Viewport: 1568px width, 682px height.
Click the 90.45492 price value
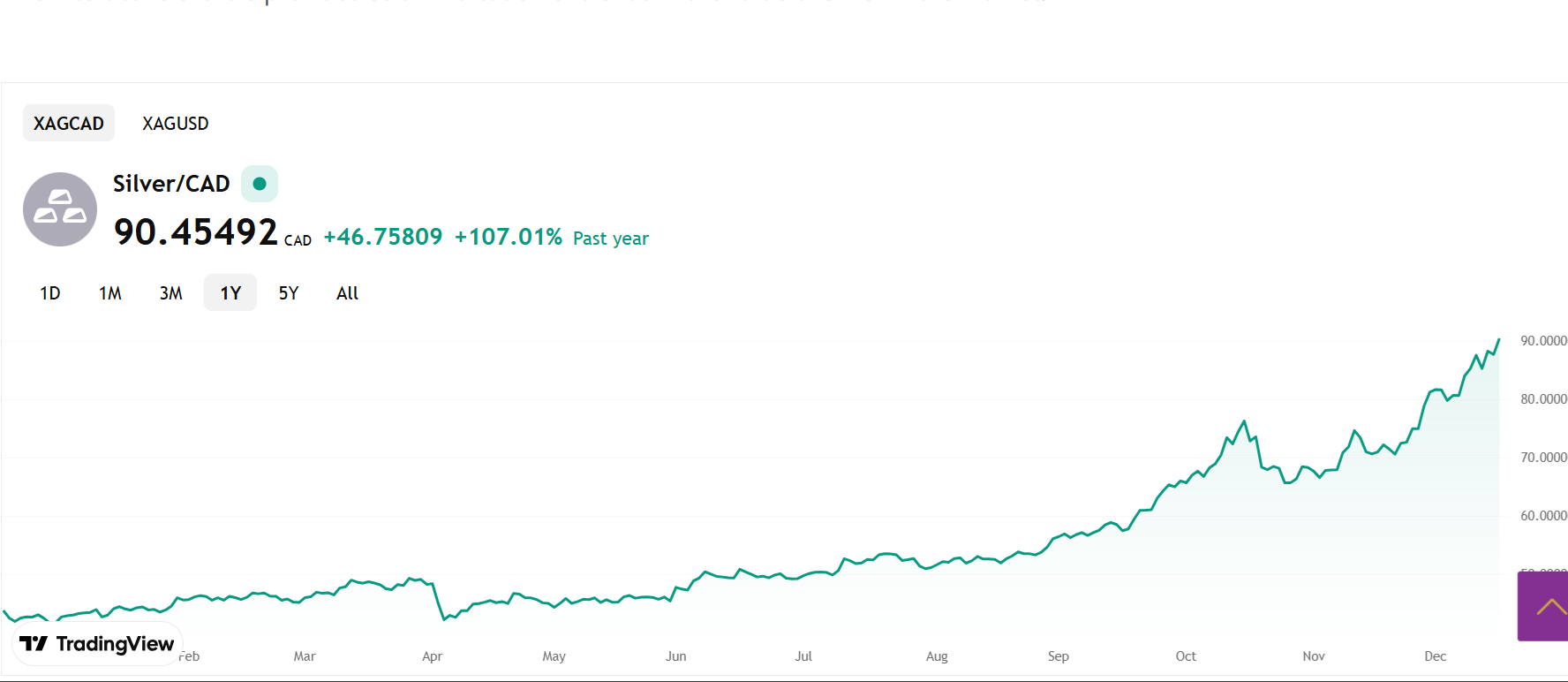click(x=196, y=232)
